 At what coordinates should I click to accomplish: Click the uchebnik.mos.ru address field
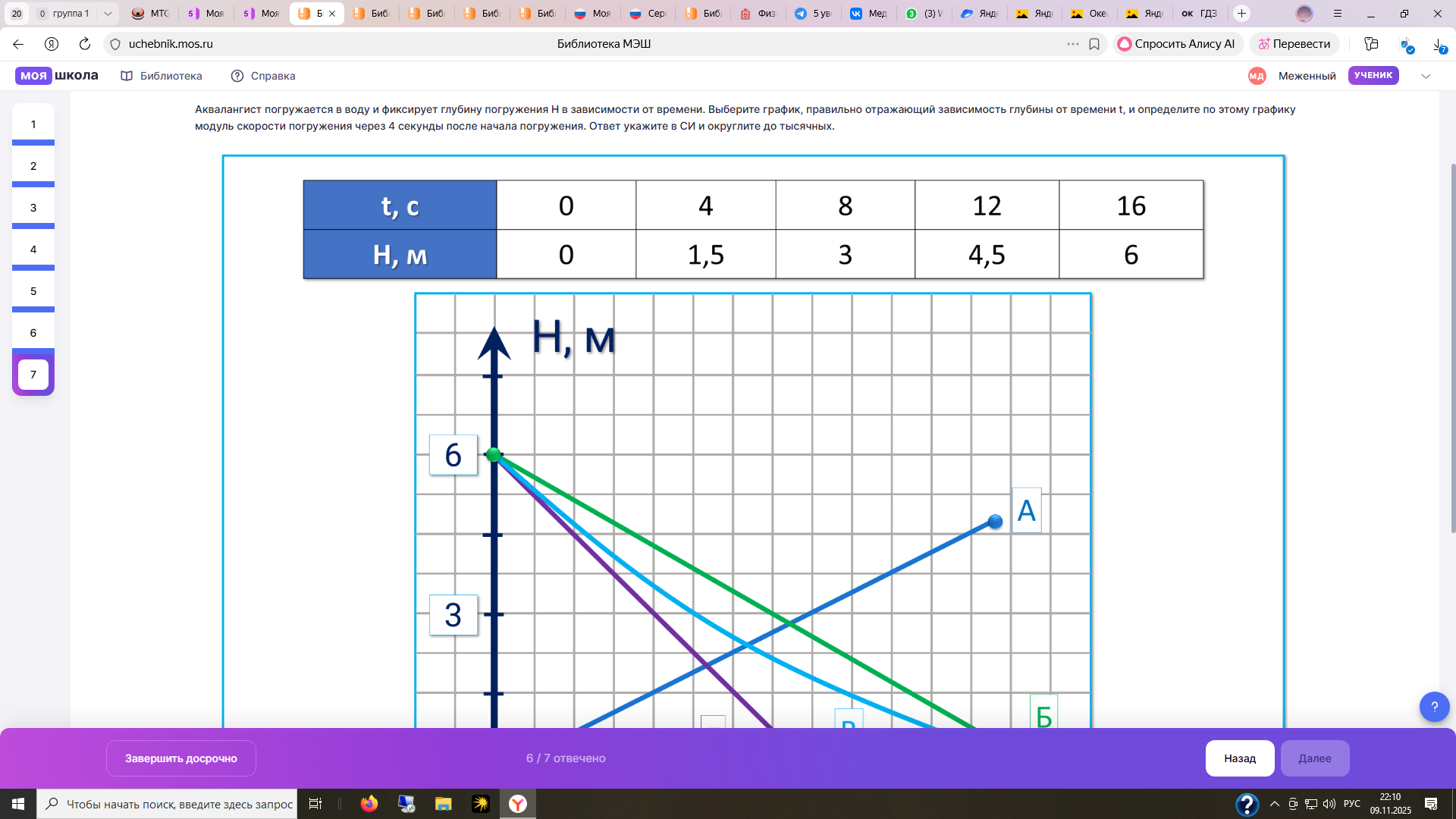tap(171, 44)
